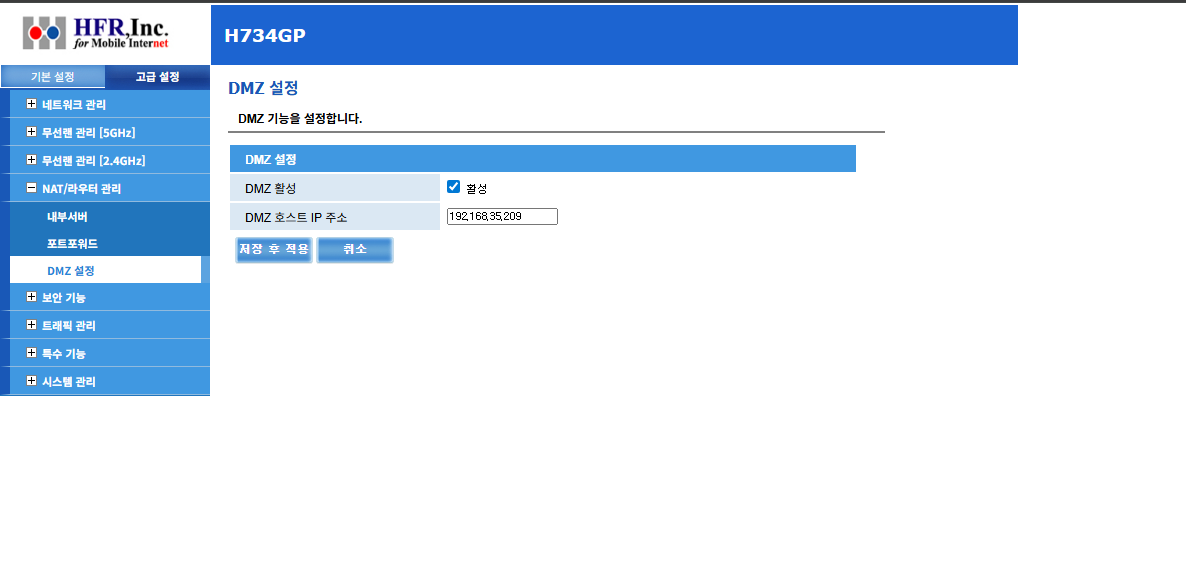This screenshot has height=565, width=1186.
Task: Open the 포트포워드 submenu page
Action: coord(72,243)
